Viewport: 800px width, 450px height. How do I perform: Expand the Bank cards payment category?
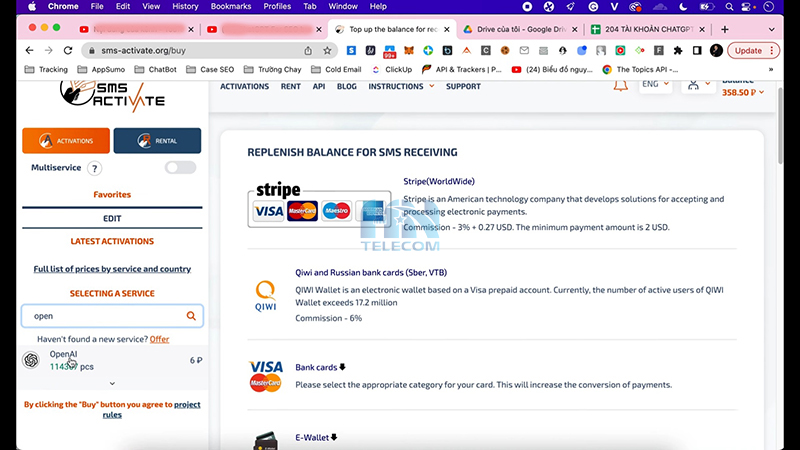coord(320,367)
